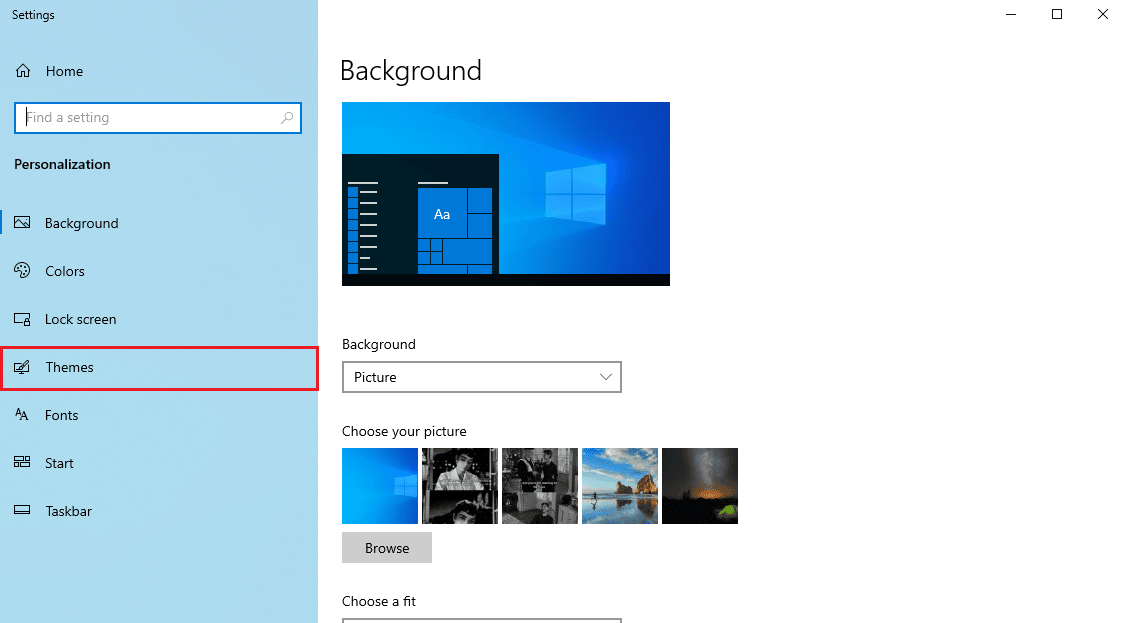Viewport: 1125px width, 623px height.
Task: Open the Colors settings page
Action: coord(65,271)
